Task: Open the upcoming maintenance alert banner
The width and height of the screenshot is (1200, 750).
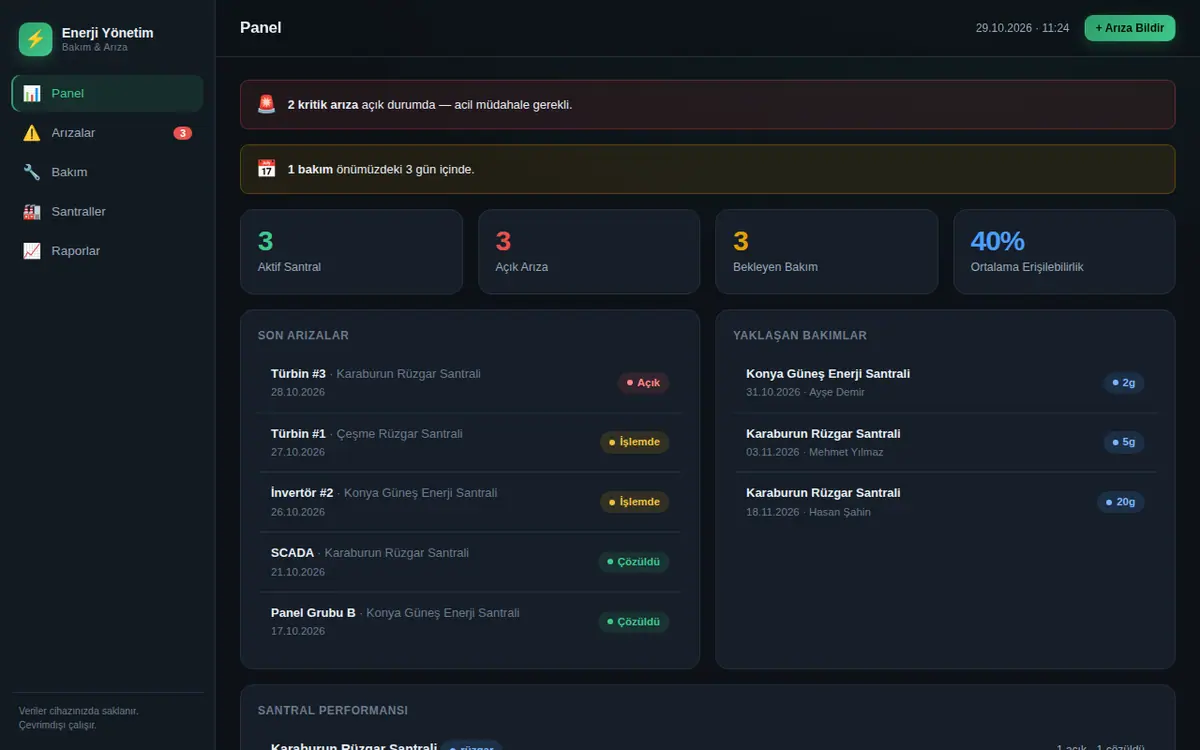Action: coord(707,169)
